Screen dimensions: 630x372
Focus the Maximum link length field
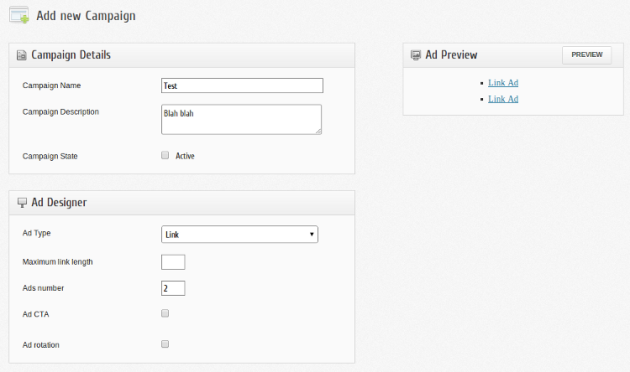pos(173,262)
